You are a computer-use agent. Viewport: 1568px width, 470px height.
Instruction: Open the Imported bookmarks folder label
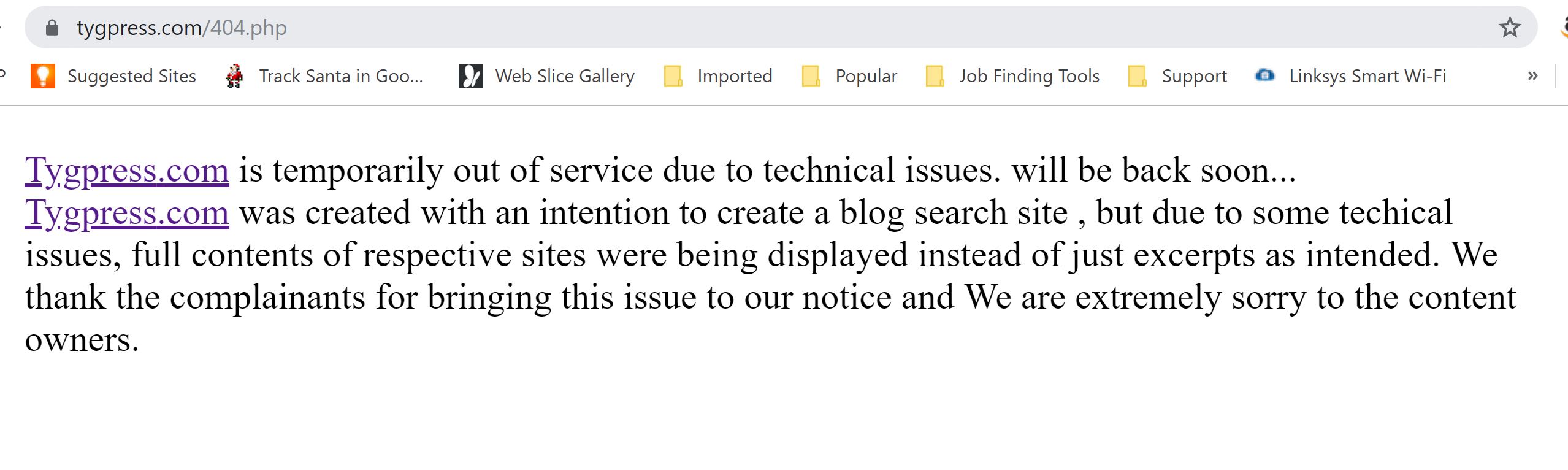coord(734,76)
